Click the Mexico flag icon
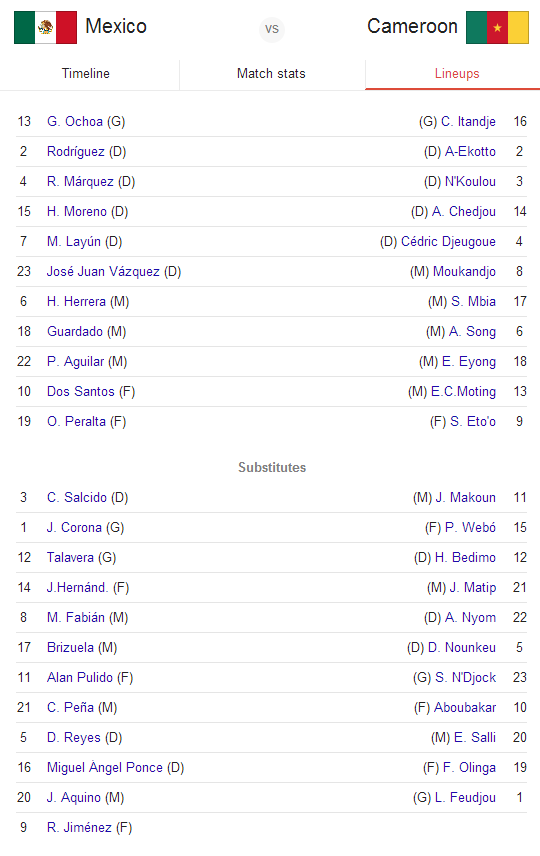 (45, 27)
